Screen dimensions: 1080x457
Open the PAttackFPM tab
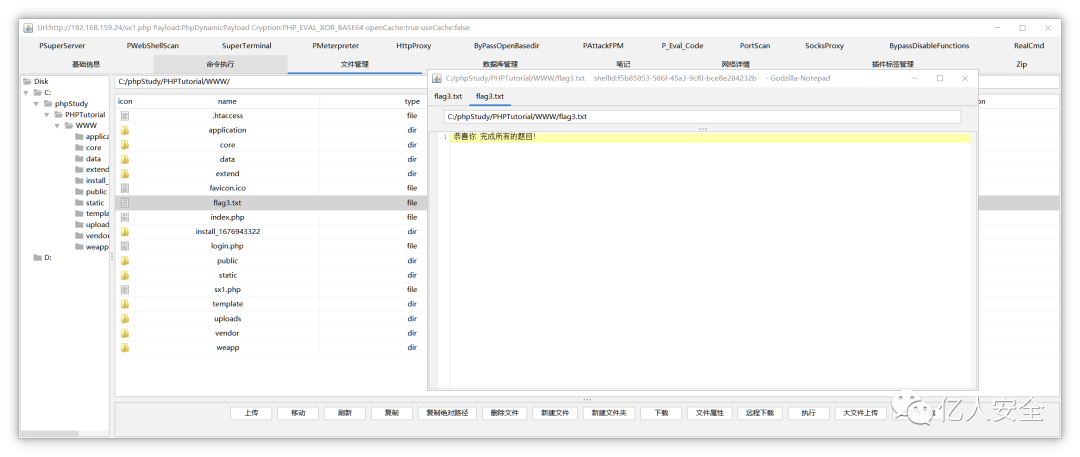[x=603, y=46]
